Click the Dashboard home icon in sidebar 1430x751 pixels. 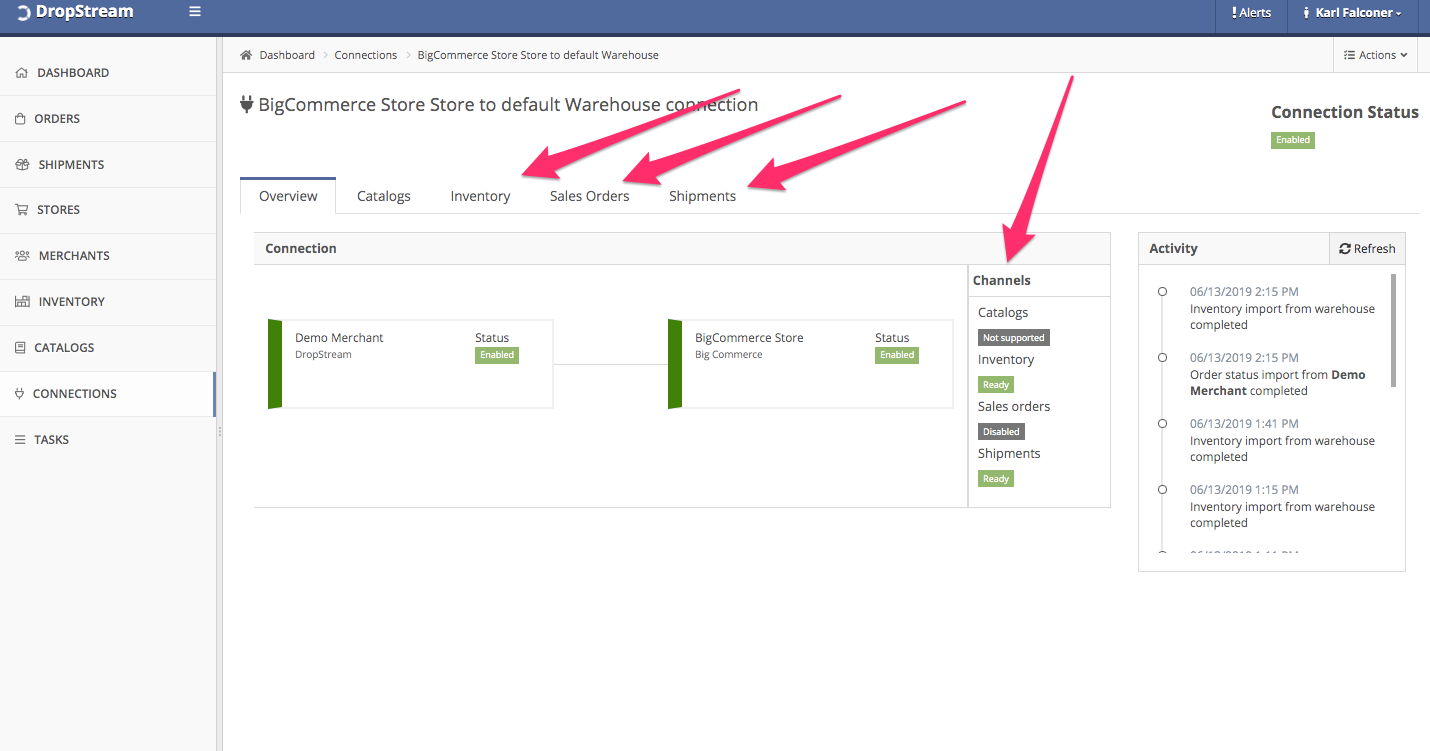pos(22,73)
